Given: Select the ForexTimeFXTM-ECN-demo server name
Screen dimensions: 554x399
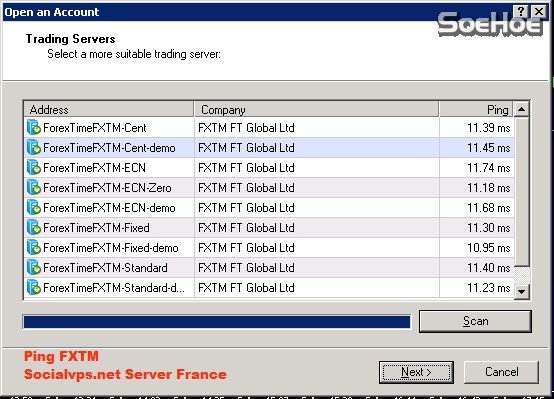Looking at the screenshot, I should 109,208.
